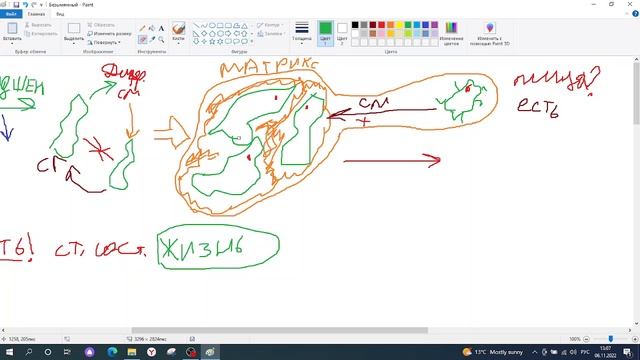
Task: Switch to the View (Вид) tab
Action: coord(60,14)
